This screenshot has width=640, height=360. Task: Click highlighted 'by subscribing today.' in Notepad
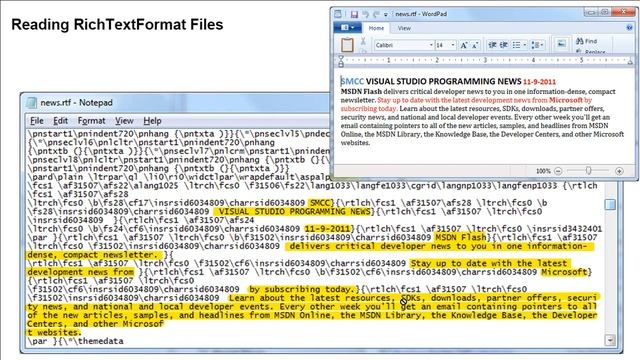coord(302,289)
